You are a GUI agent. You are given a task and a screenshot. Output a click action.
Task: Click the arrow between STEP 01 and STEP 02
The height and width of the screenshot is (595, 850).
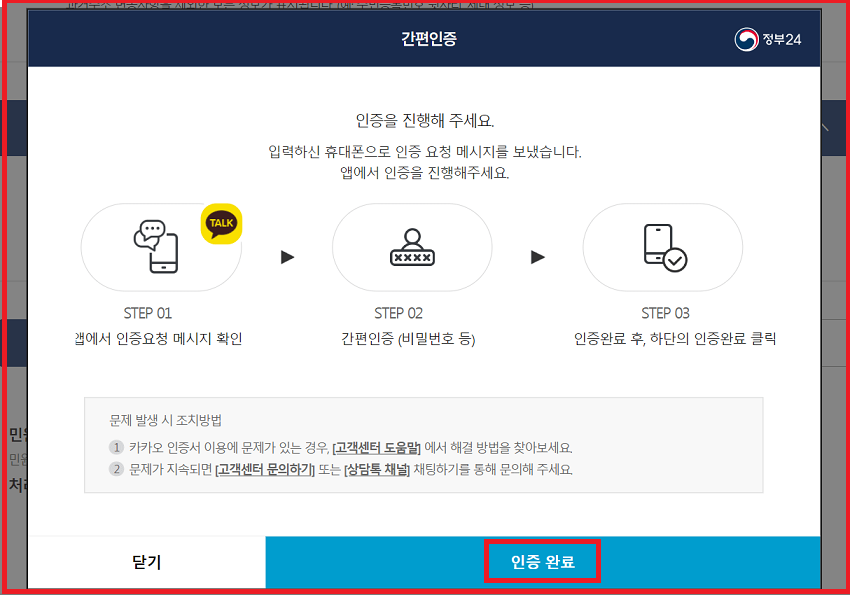[287, 255]
